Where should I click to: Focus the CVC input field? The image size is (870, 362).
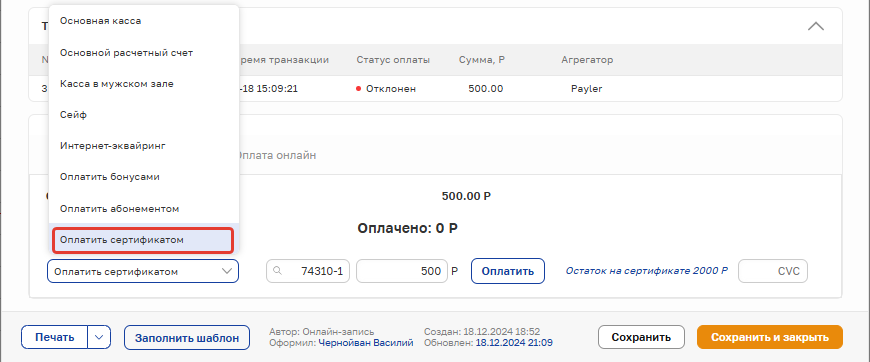click(x=773, y=272)
